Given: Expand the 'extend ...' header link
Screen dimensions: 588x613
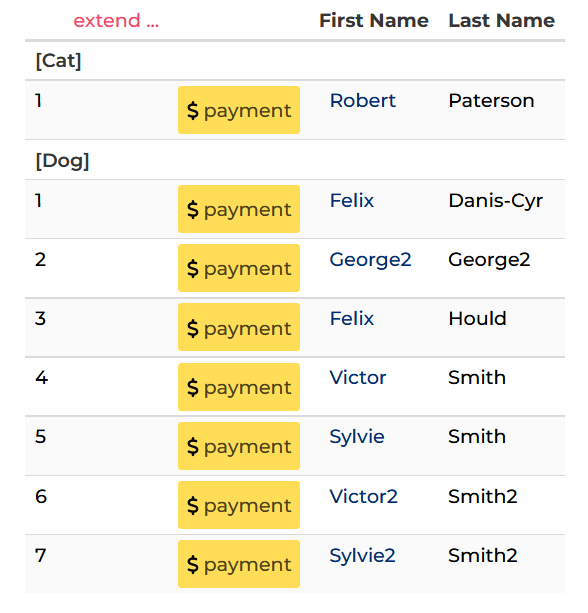Looking at the screenshot, I should coord(116,20).
